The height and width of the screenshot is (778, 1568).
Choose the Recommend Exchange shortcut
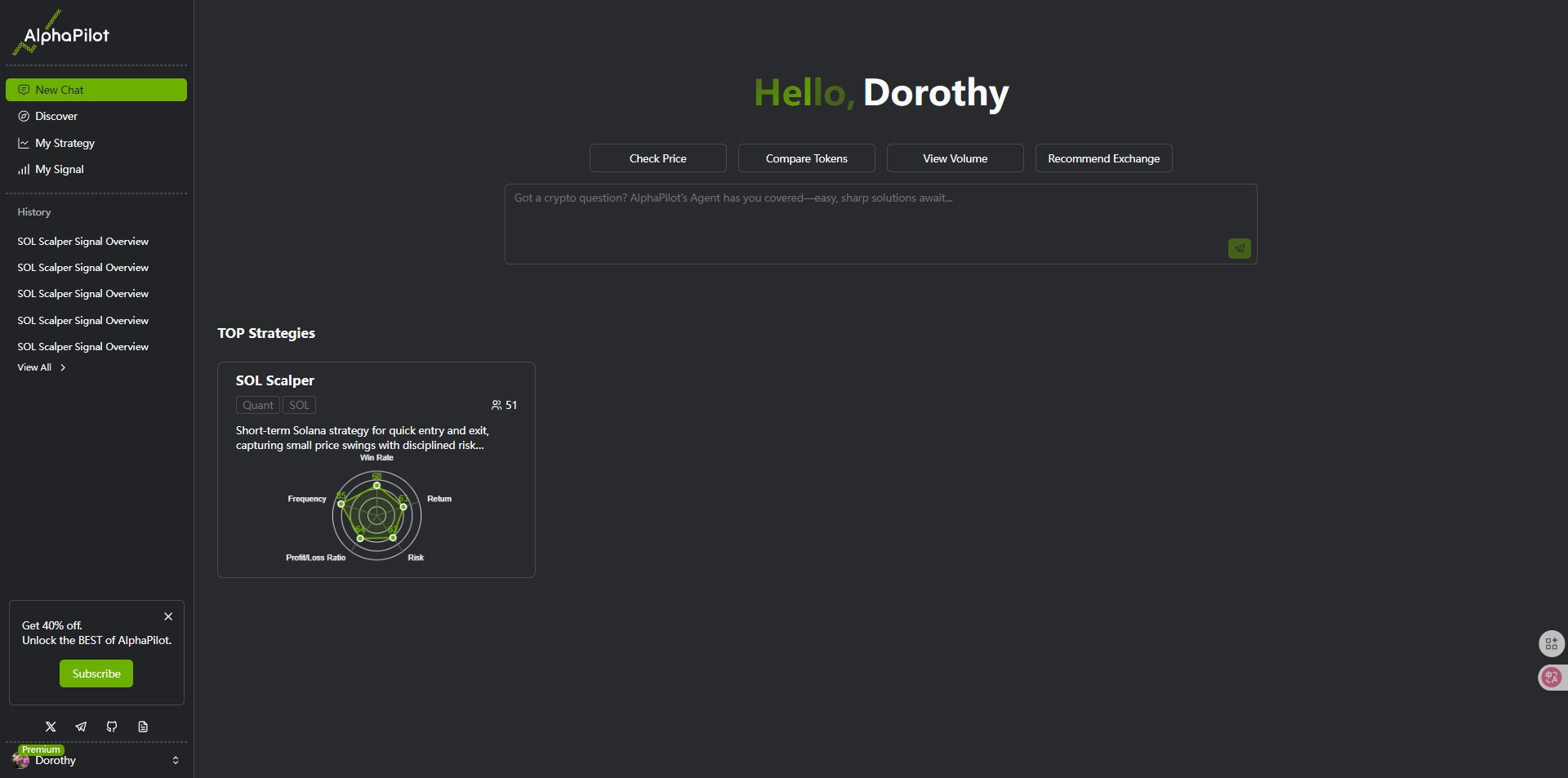click(x=1104, y=158)
